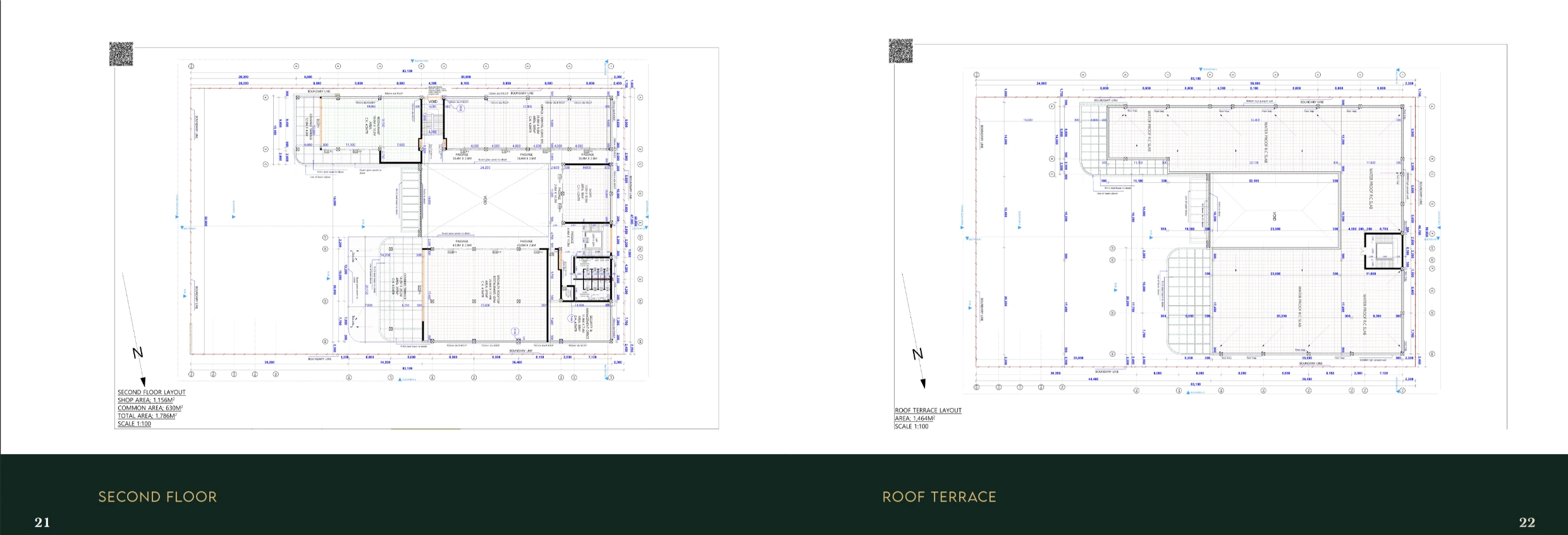The width and height of the screenshot is (1568, 535).
Task: Click page number 21
Action: pos(42,522)
